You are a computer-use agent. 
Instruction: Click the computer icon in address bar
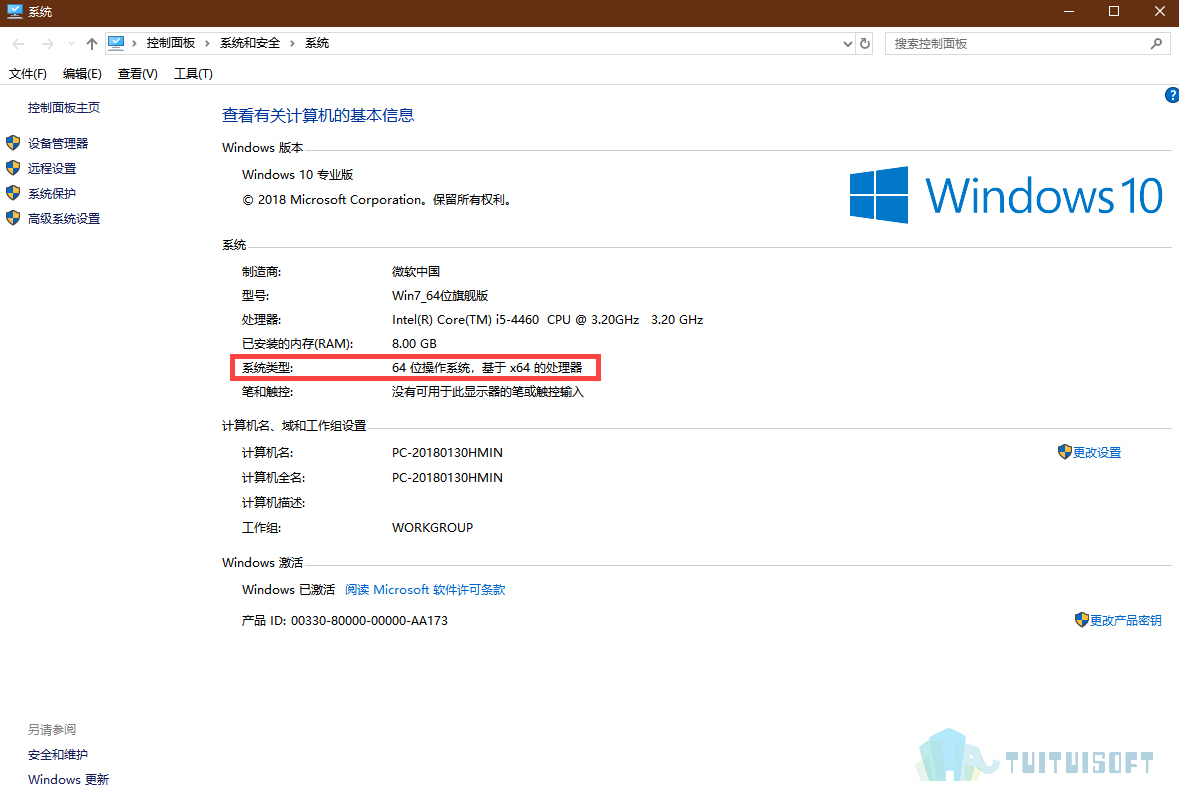116,43
